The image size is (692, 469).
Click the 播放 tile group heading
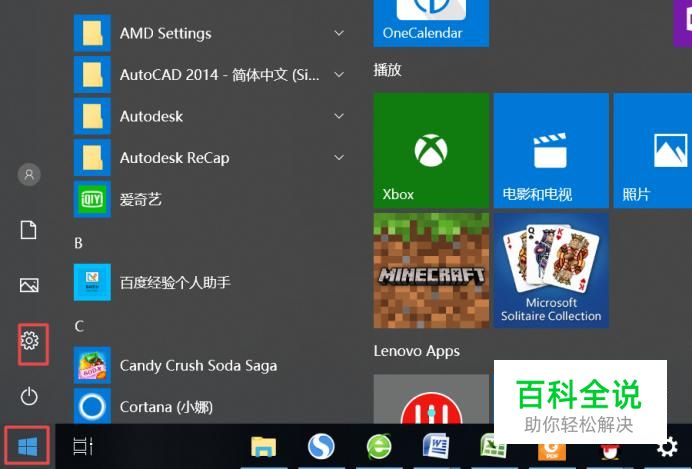pyautogui.click(x=387, y=70)
